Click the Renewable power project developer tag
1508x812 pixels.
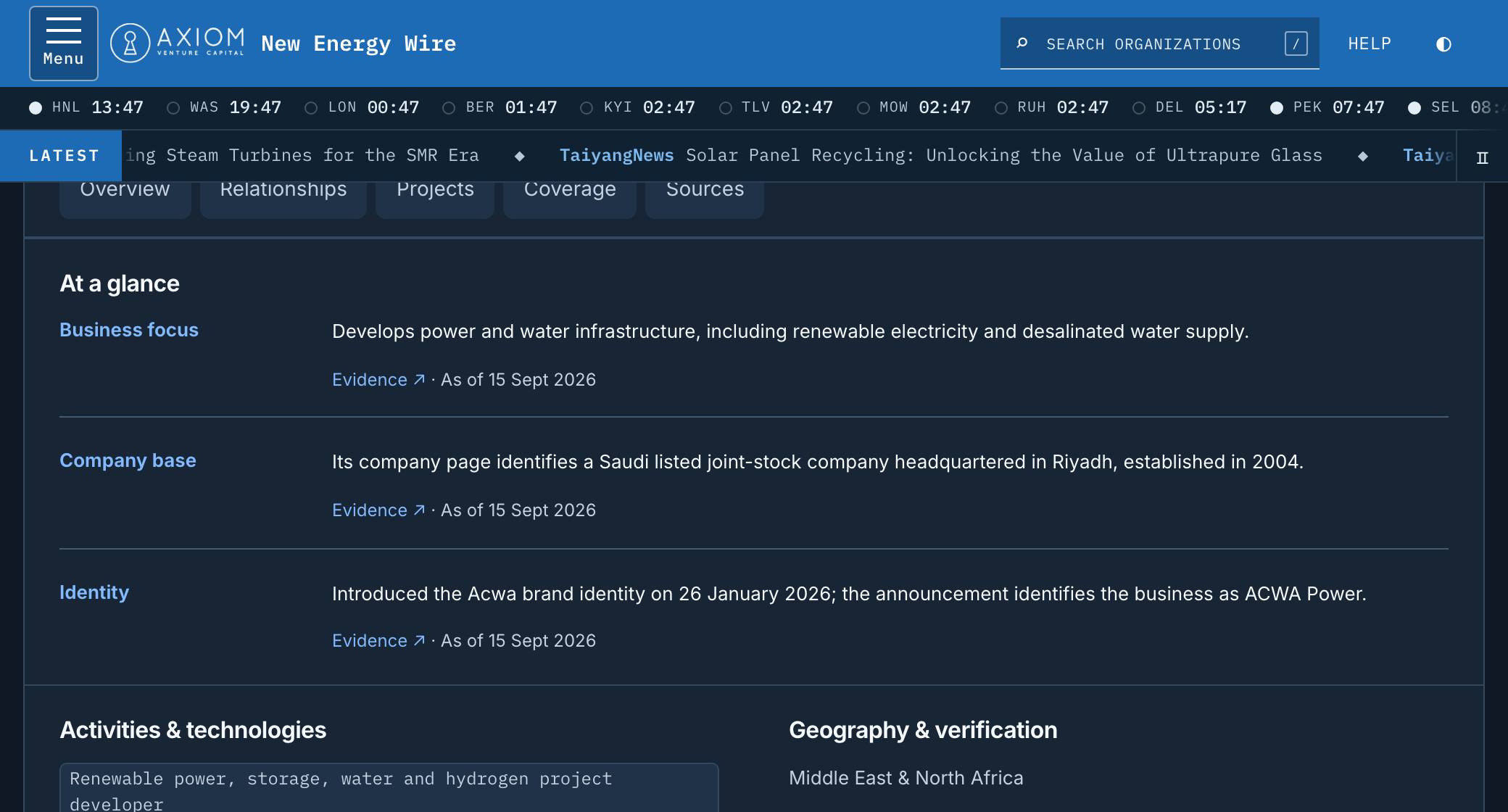tap(389, 788)
